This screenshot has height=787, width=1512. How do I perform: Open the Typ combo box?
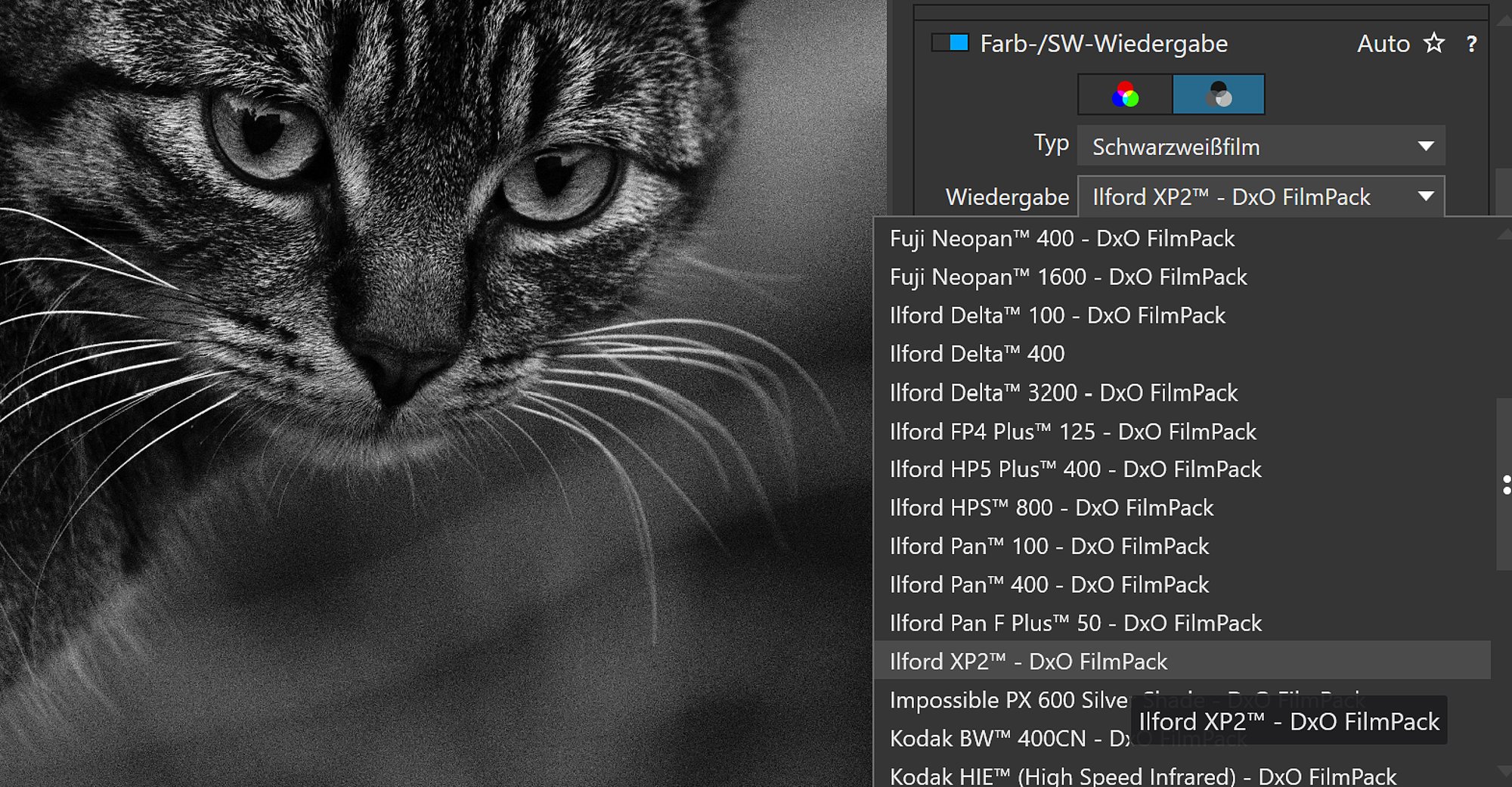(1261, 146)
